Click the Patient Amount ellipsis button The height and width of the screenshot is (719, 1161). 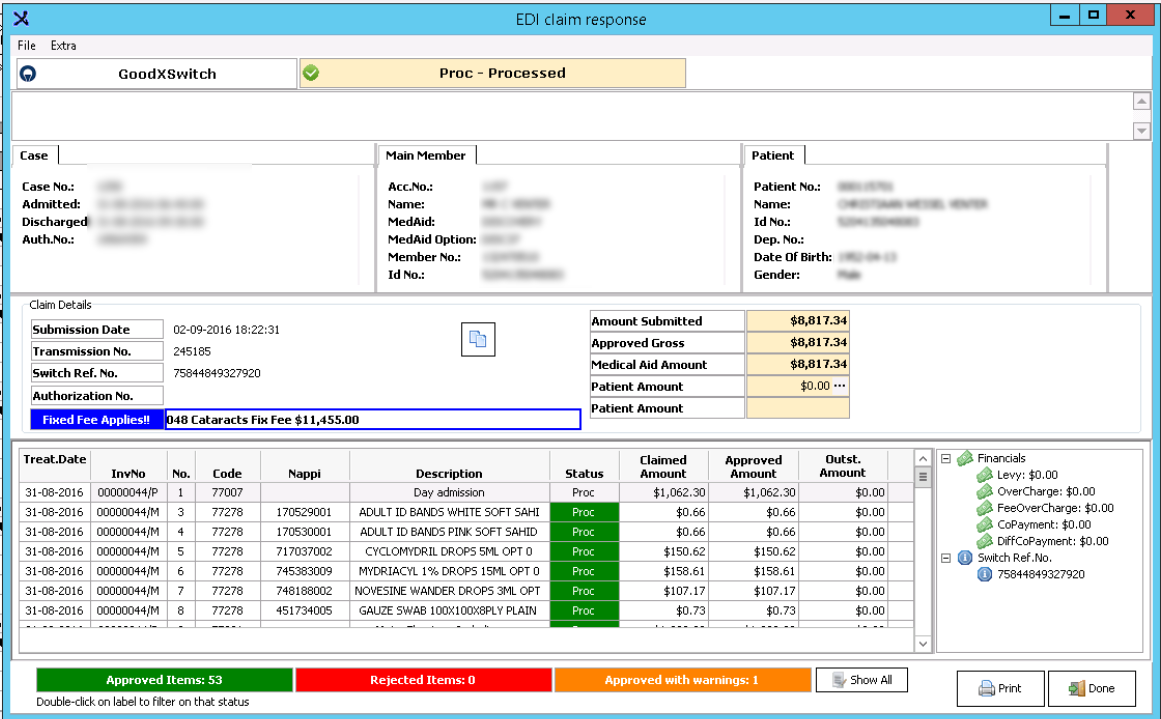pyautogui.click(x=839, y=386)
